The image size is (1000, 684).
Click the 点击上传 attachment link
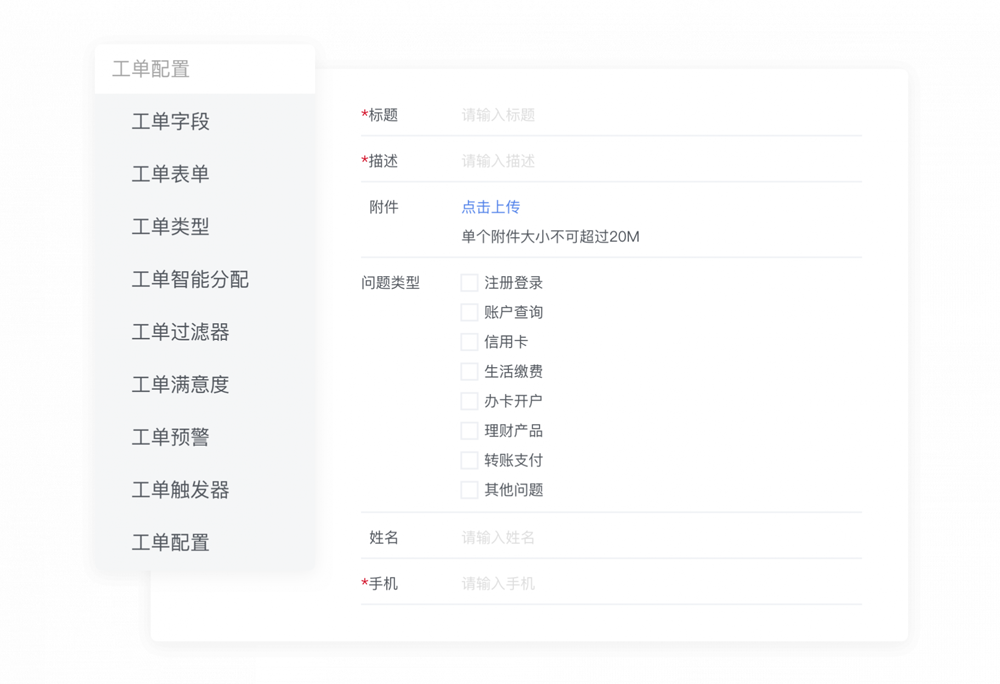point(490,207)
